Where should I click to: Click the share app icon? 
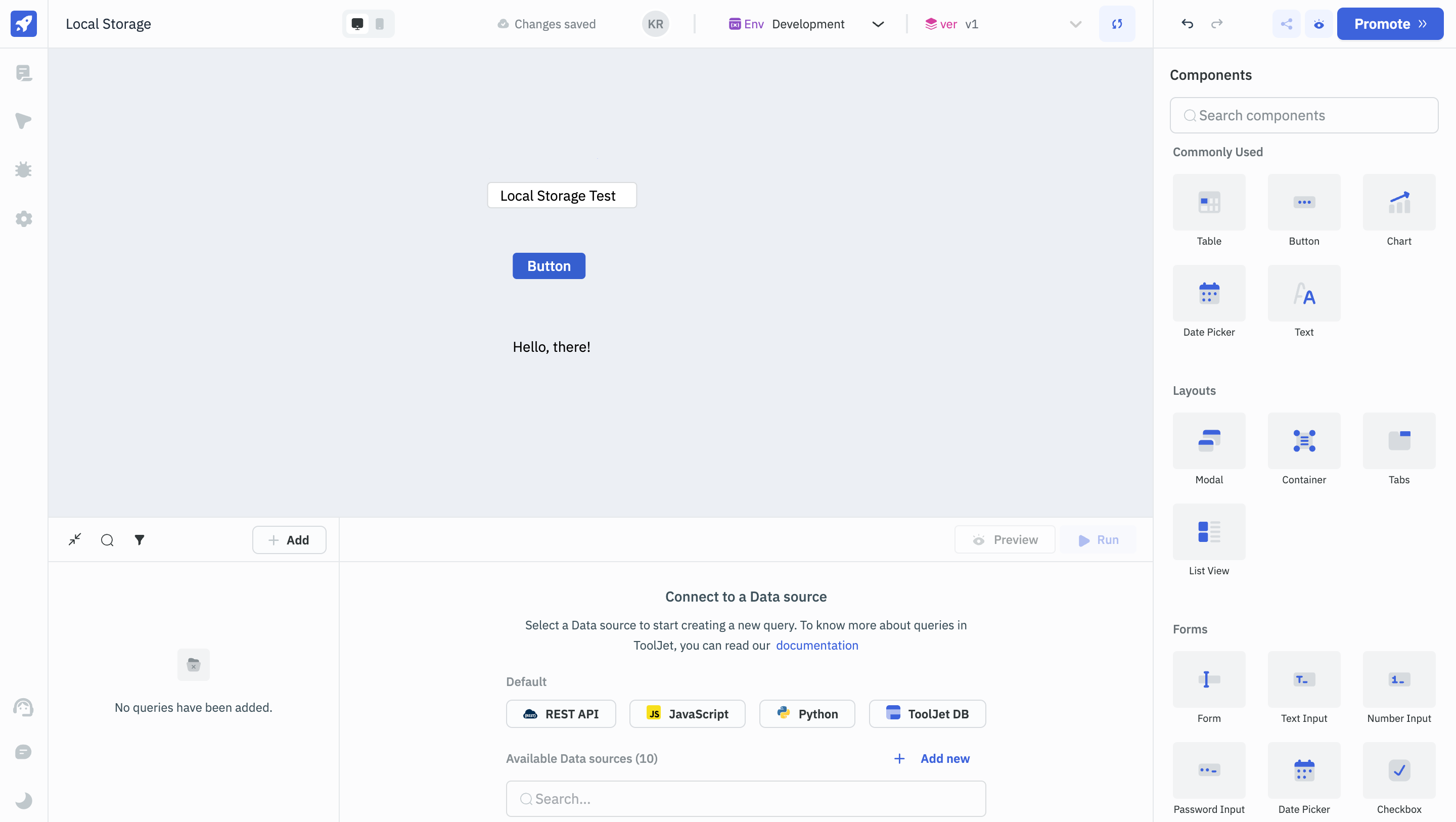tap(1286, 24)
